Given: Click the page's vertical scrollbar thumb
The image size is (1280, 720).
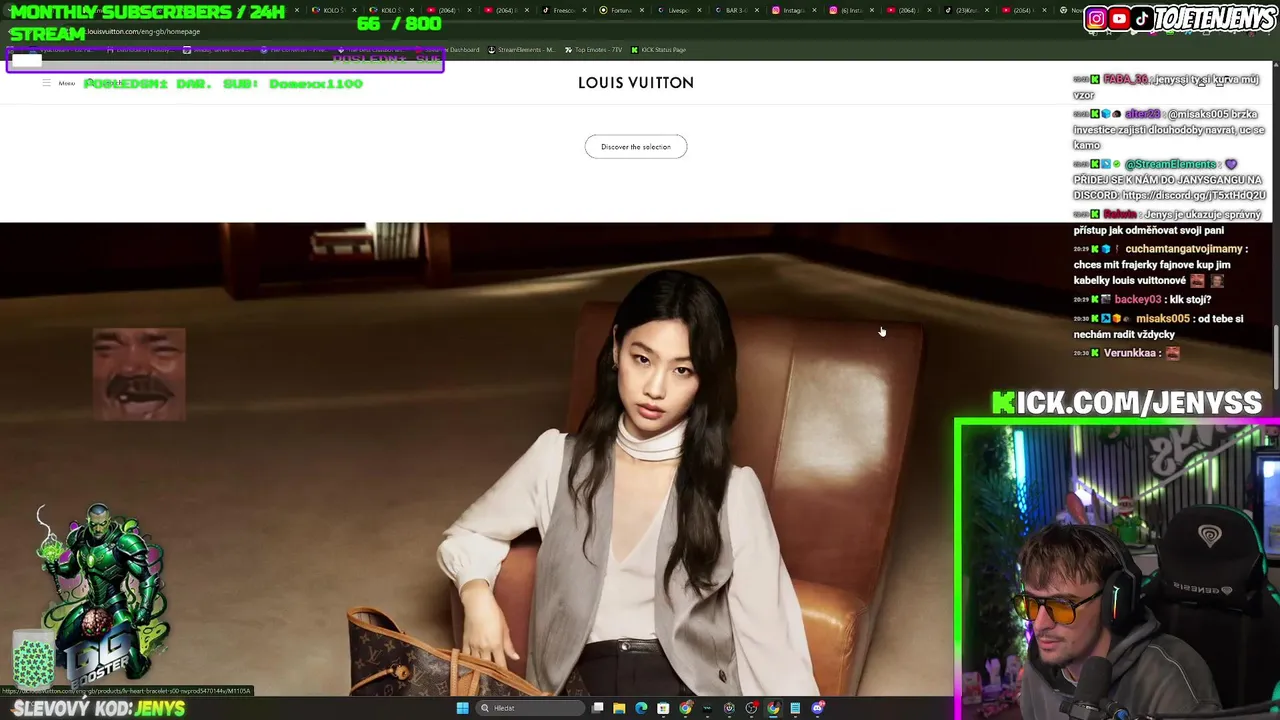Looking at the screenshot, I should [x=1275, y=358].
